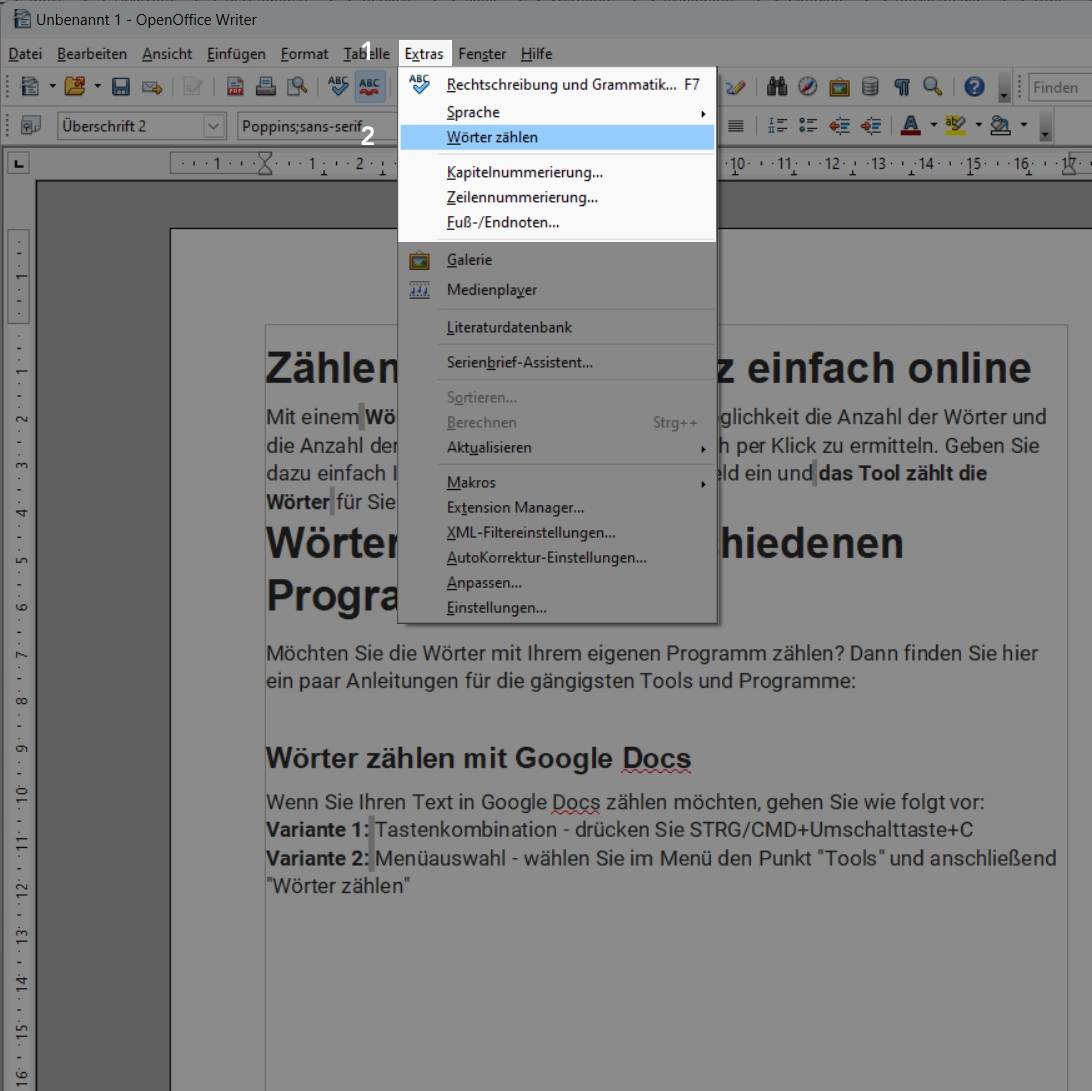Expand the paragraph style dropdown showing Überschrift 2
The width and height of the screenshot is (1092, 1091).
pos(213,126)
